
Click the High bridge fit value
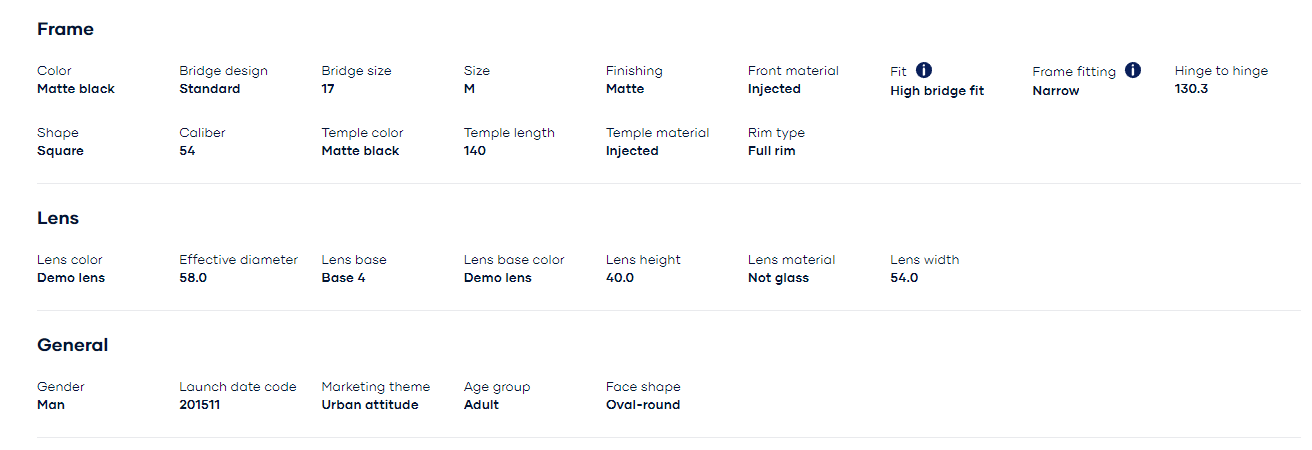(x=937, y=91)
